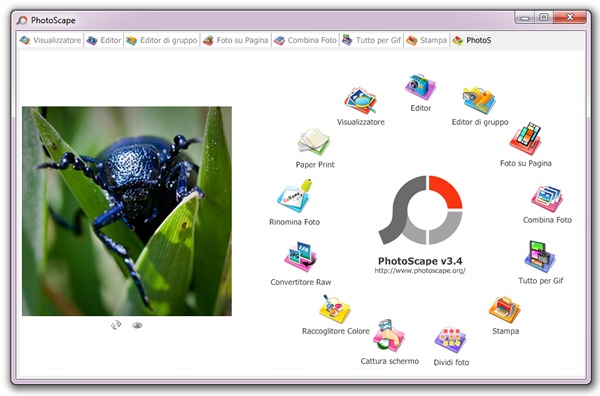The height and width of the screenshot is (396, 600).
Task: Maximize the PhotoScape window
Action: 544,18
